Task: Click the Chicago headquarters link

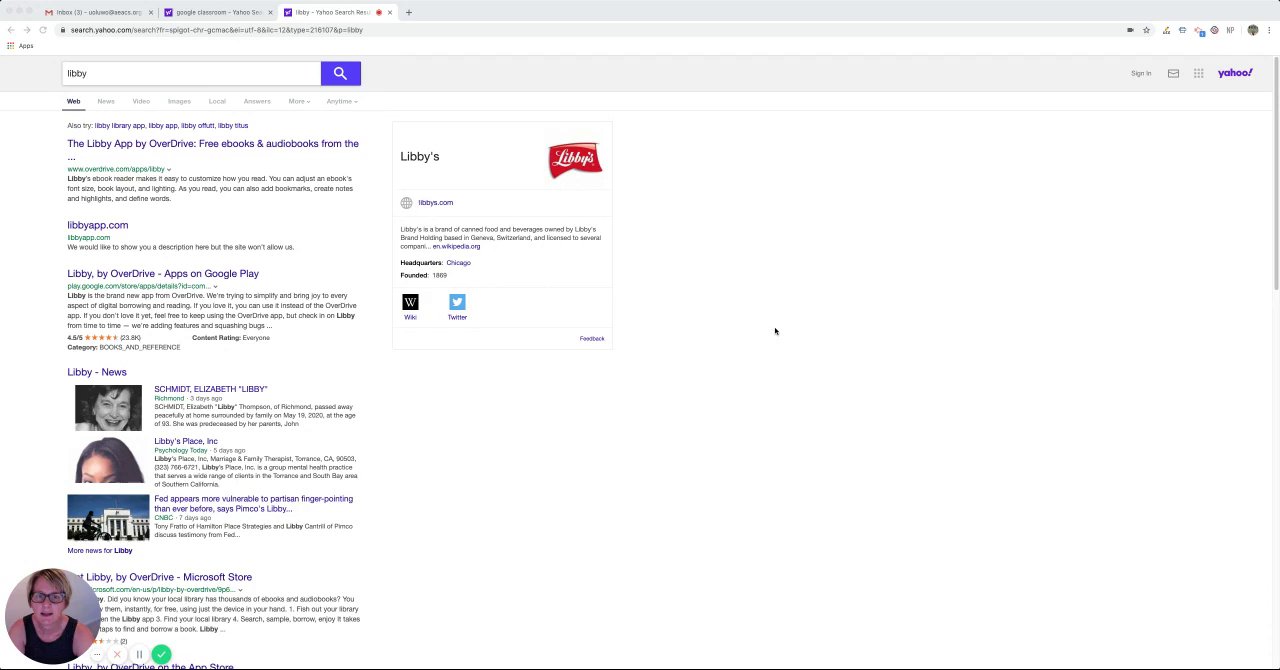Action: [x=458, y=263]
